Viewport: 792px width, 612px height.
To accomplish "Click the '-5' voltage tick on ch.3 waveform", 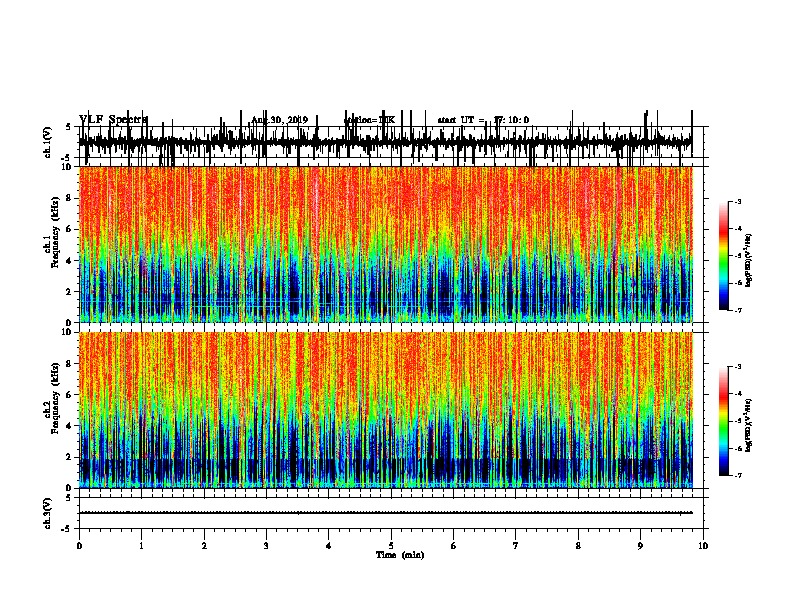I will [x=67, y=529].
